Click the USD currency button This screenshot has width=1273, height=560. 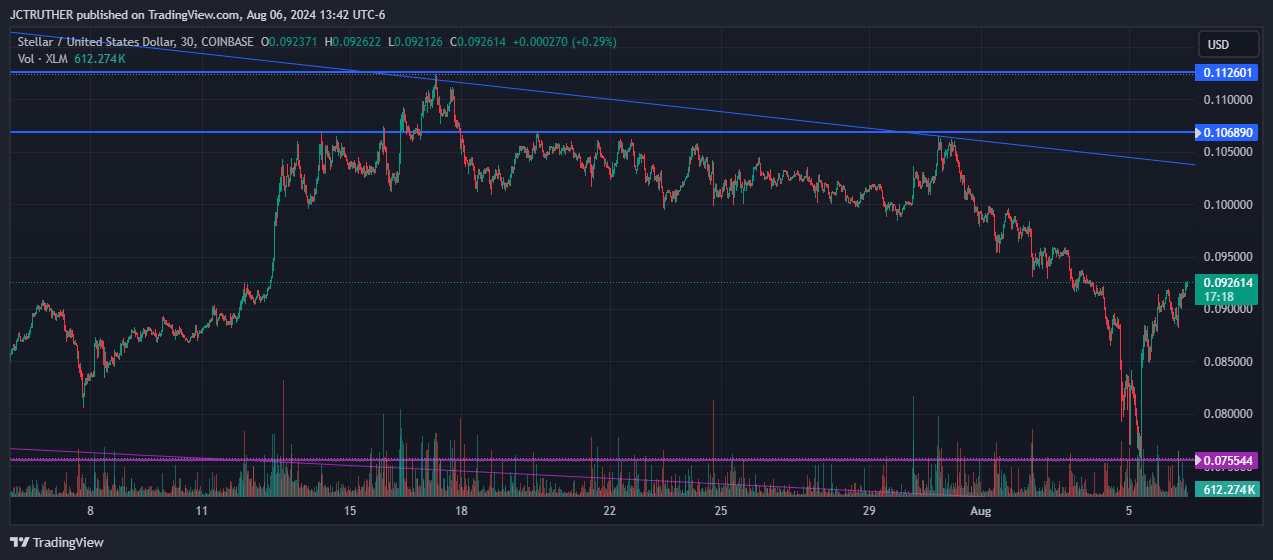1228,45
